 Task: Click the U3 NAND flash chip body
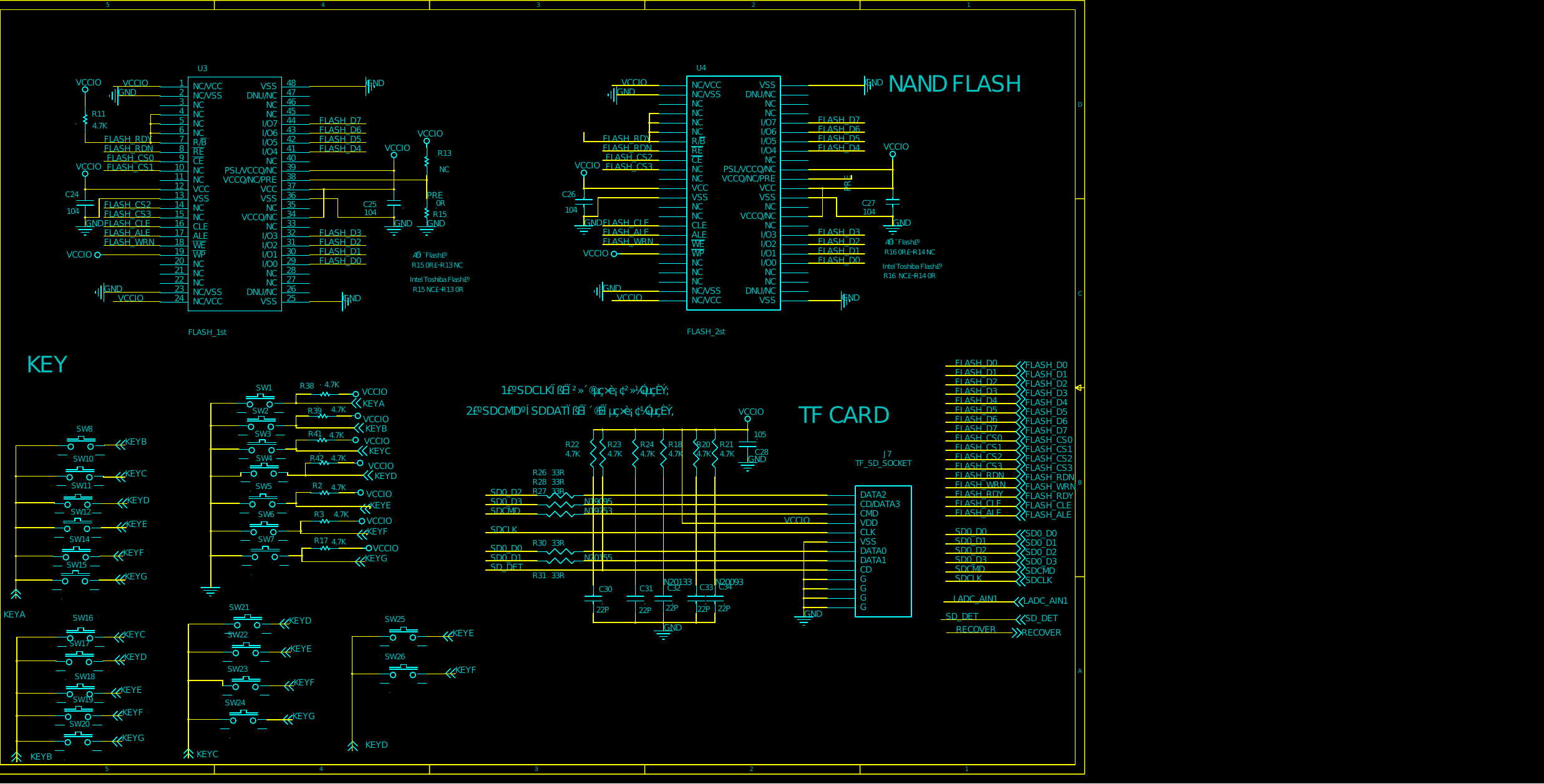(234, 193)
